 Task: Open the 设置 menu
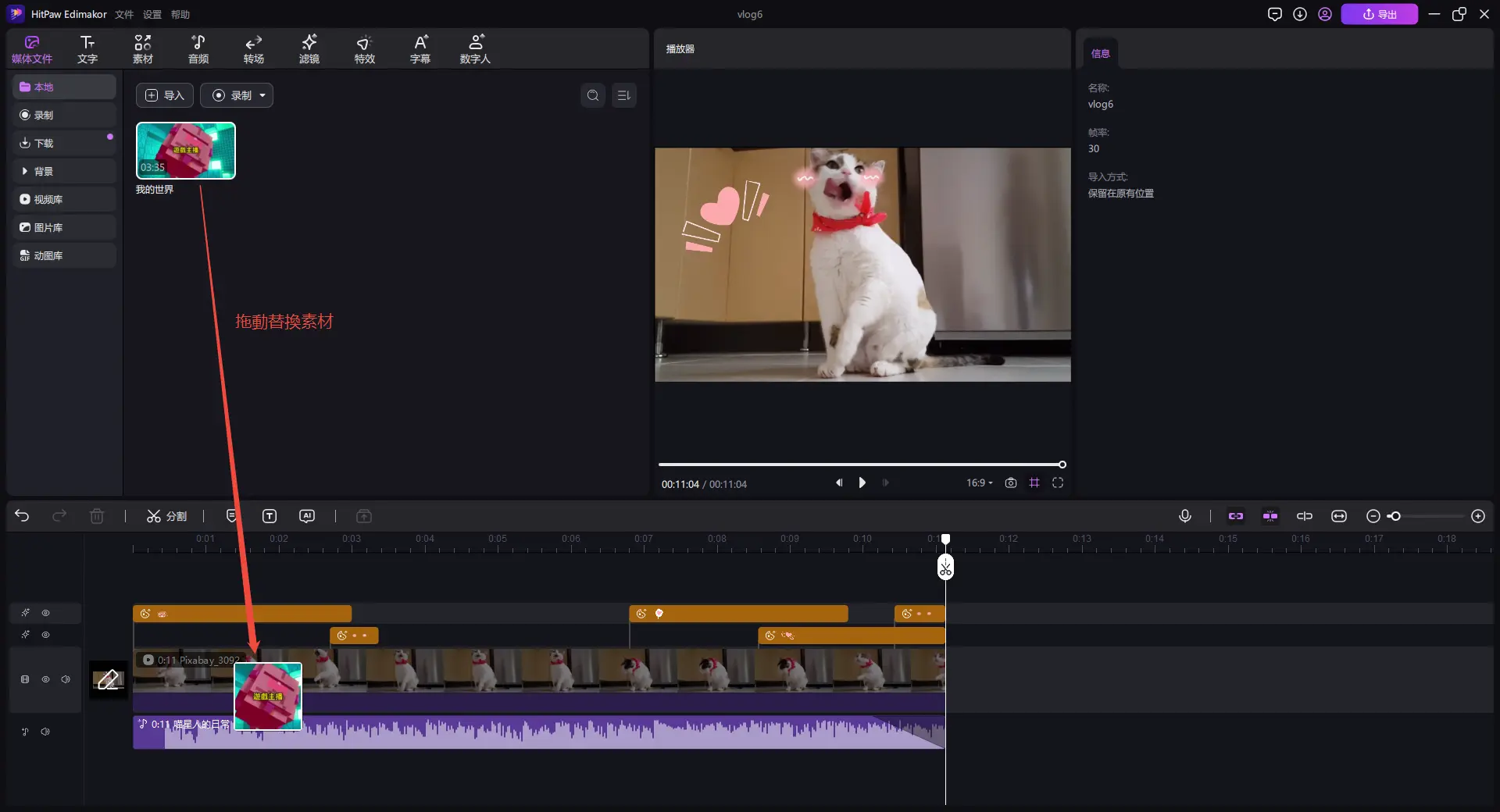(x=152, y=14)
